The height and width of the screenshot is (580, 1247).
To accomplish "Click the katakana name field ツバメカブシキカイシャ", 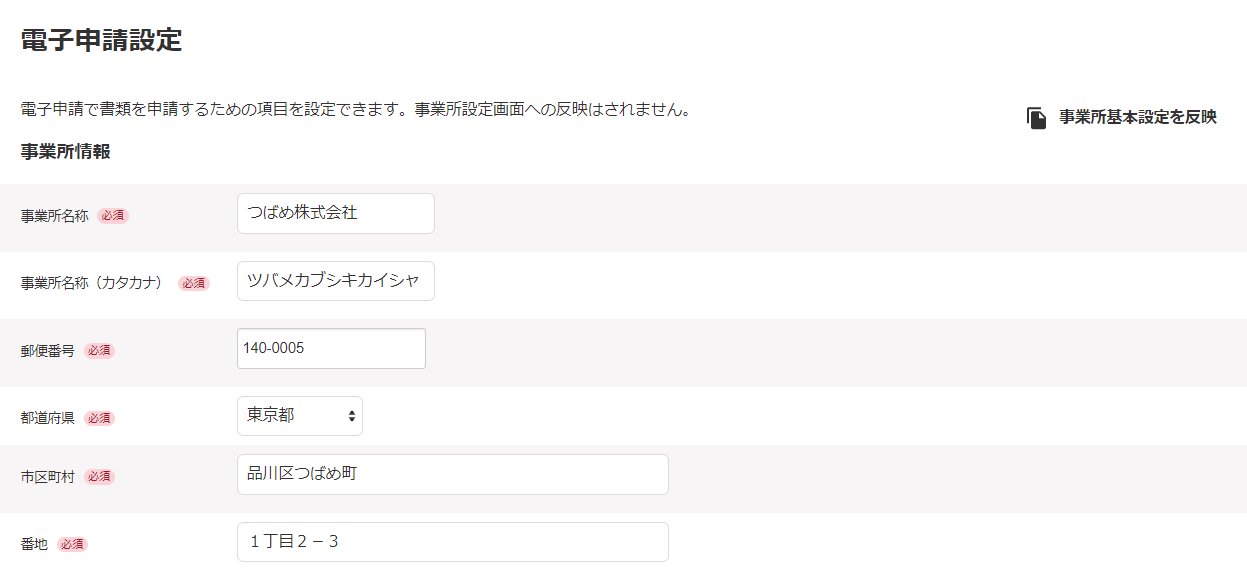I will (x=335, y=281).
